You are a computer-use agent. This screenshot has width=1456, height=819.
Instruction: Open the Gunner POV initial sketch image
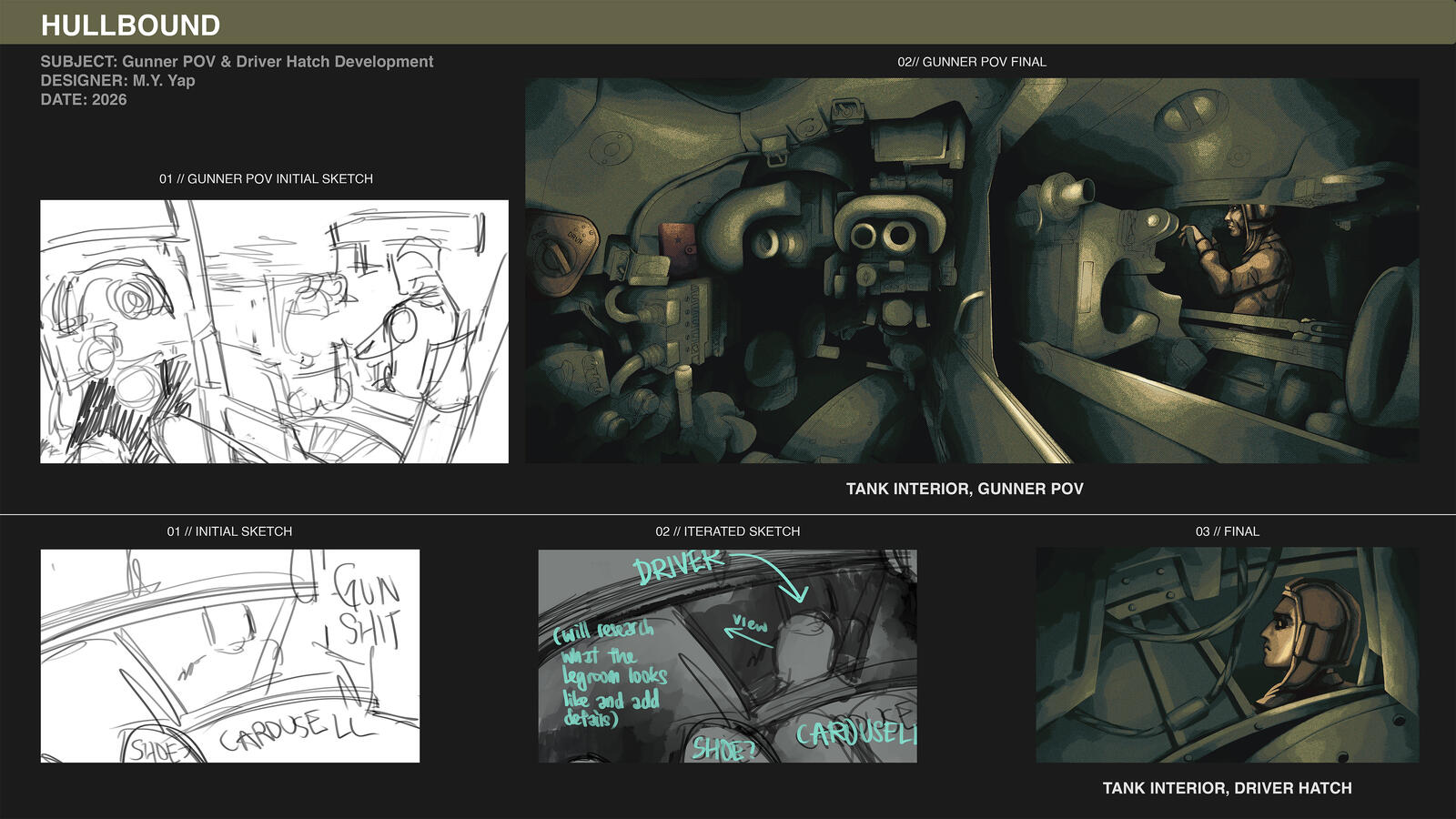click(274, 331)
